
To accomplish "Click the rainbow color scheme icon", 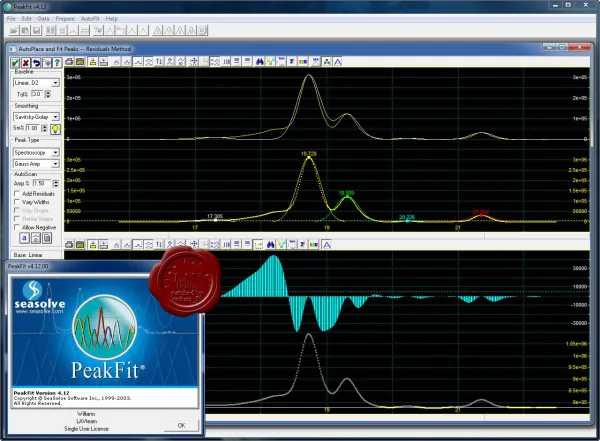I will [303, 62].
